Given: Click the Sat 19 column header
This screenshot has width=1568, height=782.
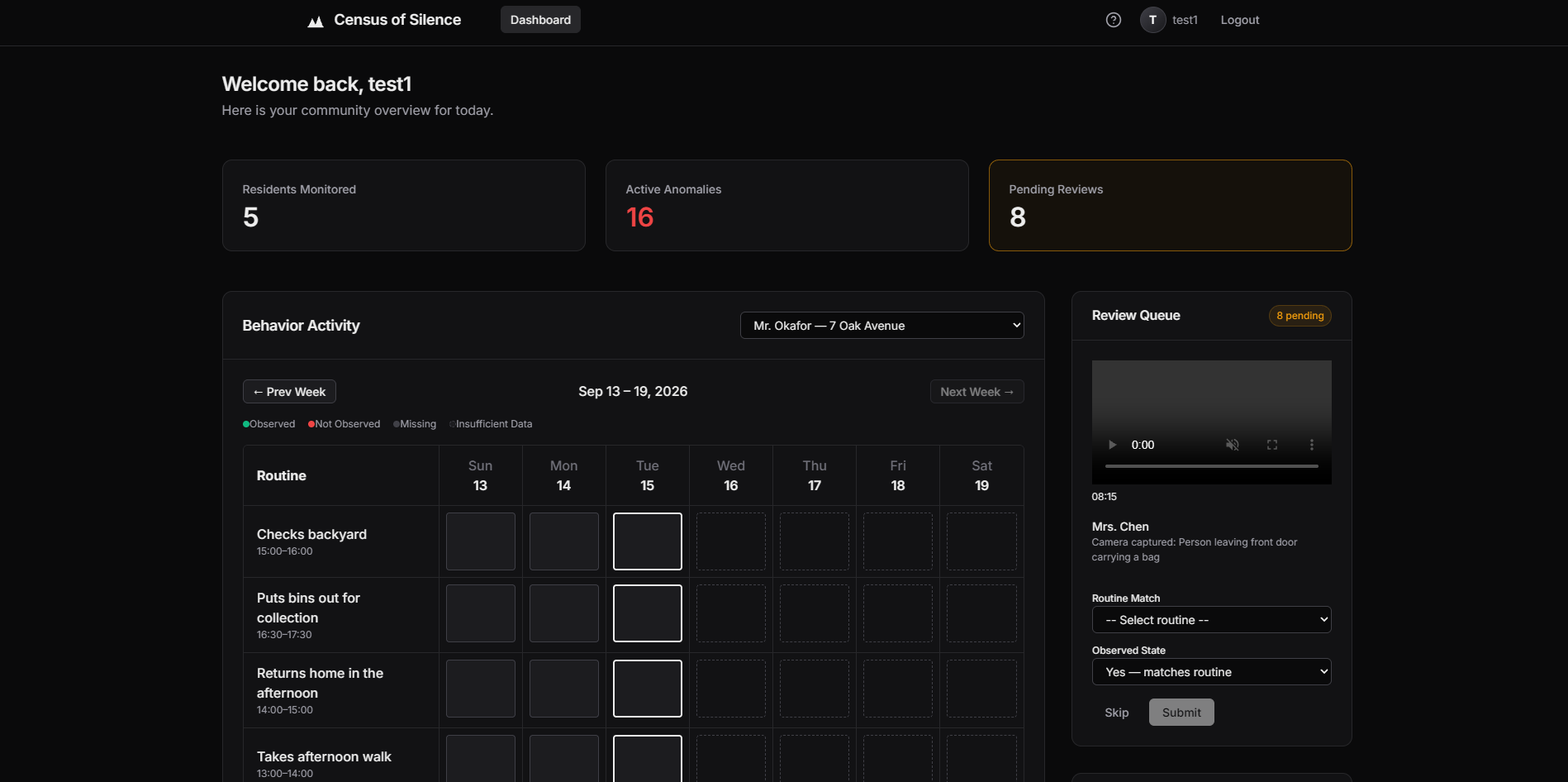Looking at the screenshot, I should pos(981,475).
